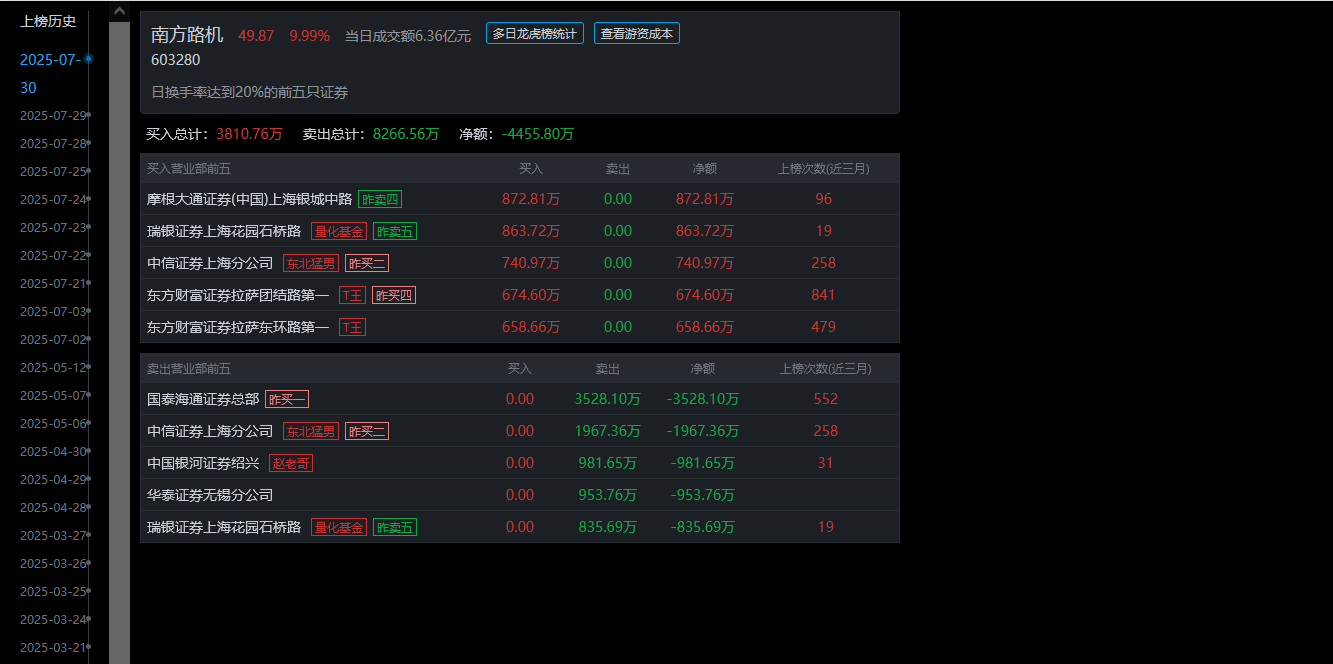
Task: Choose 2025-07-23 in the date list
Action: (53, 227)
